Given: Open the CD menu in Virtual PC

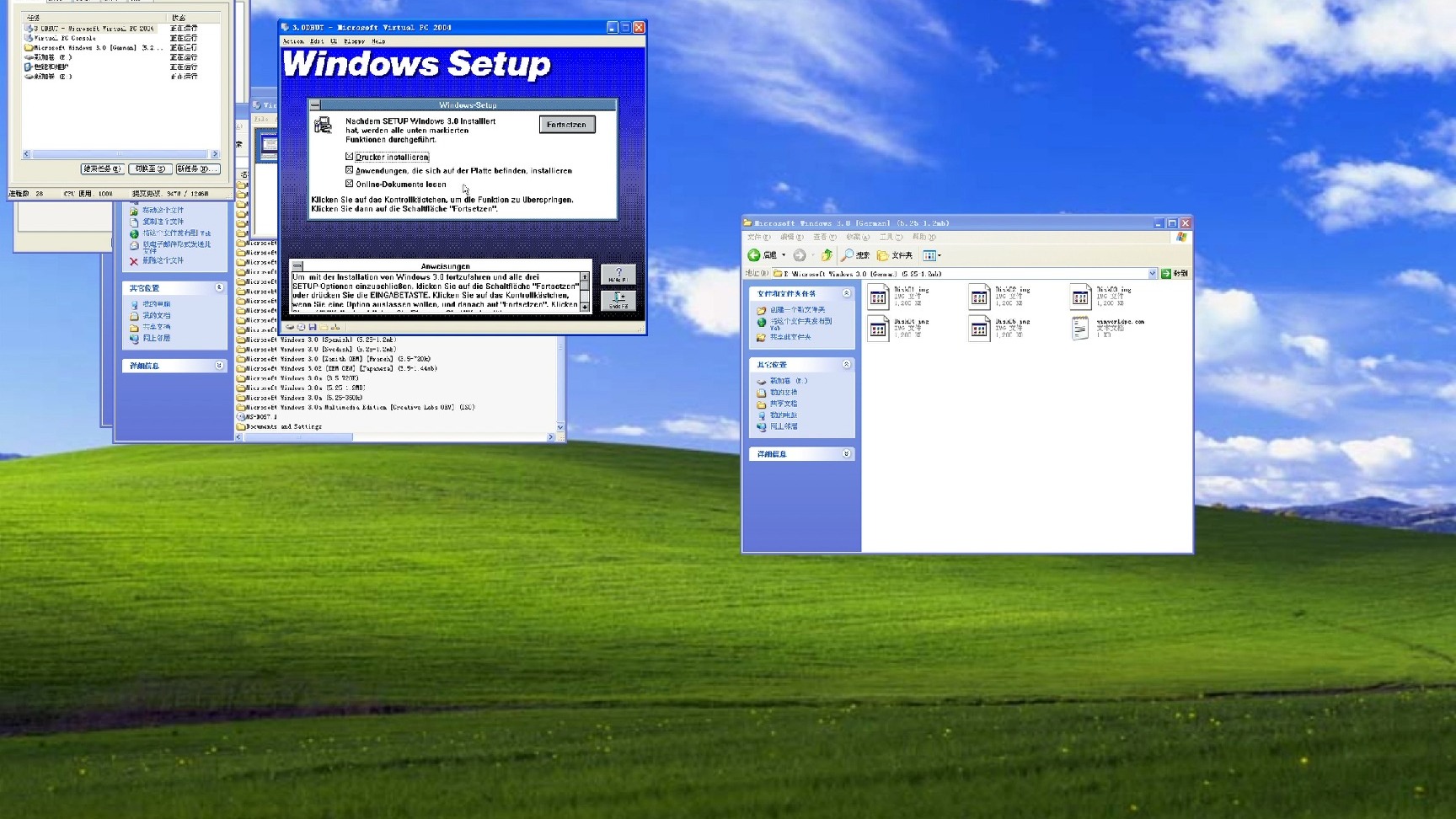Looking at the screenshot, I should click(334, 41).
